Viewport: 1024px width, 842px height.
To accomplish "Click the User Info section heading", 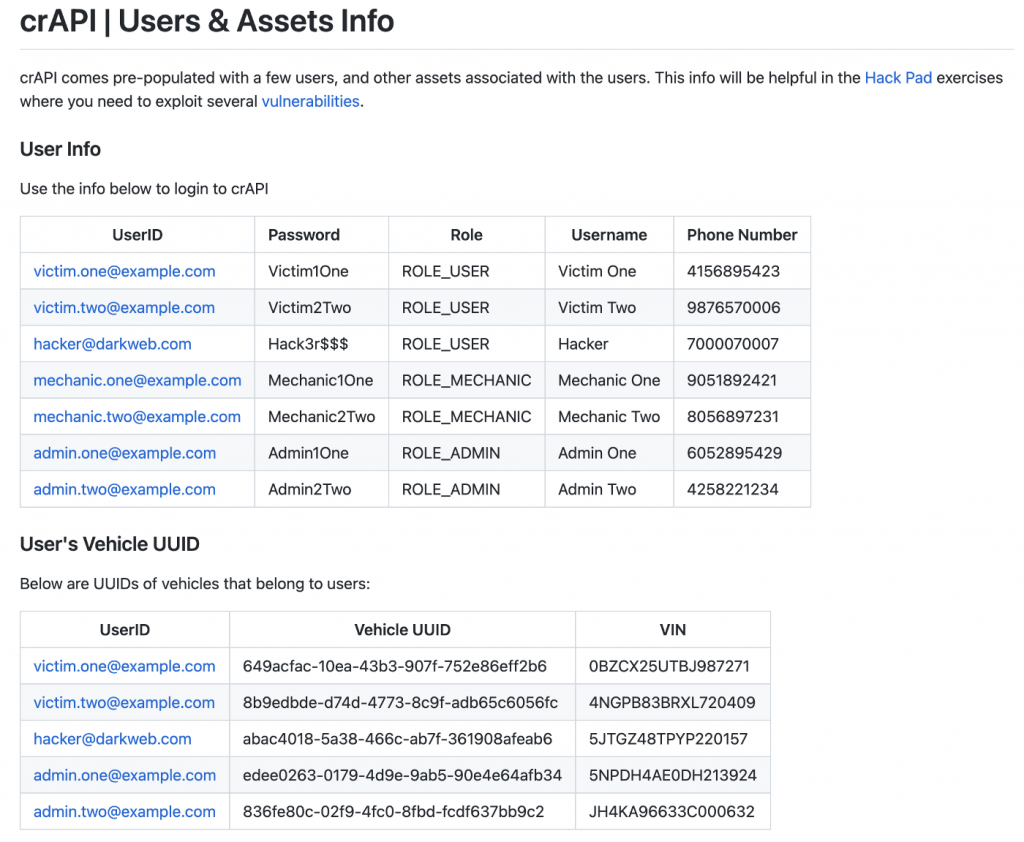I will click(x=60, y=149).
